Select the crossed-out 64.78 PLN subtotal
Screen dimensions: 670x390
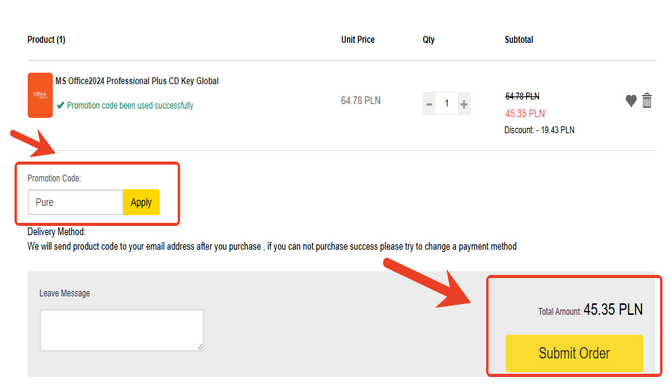tap(522, 96)
